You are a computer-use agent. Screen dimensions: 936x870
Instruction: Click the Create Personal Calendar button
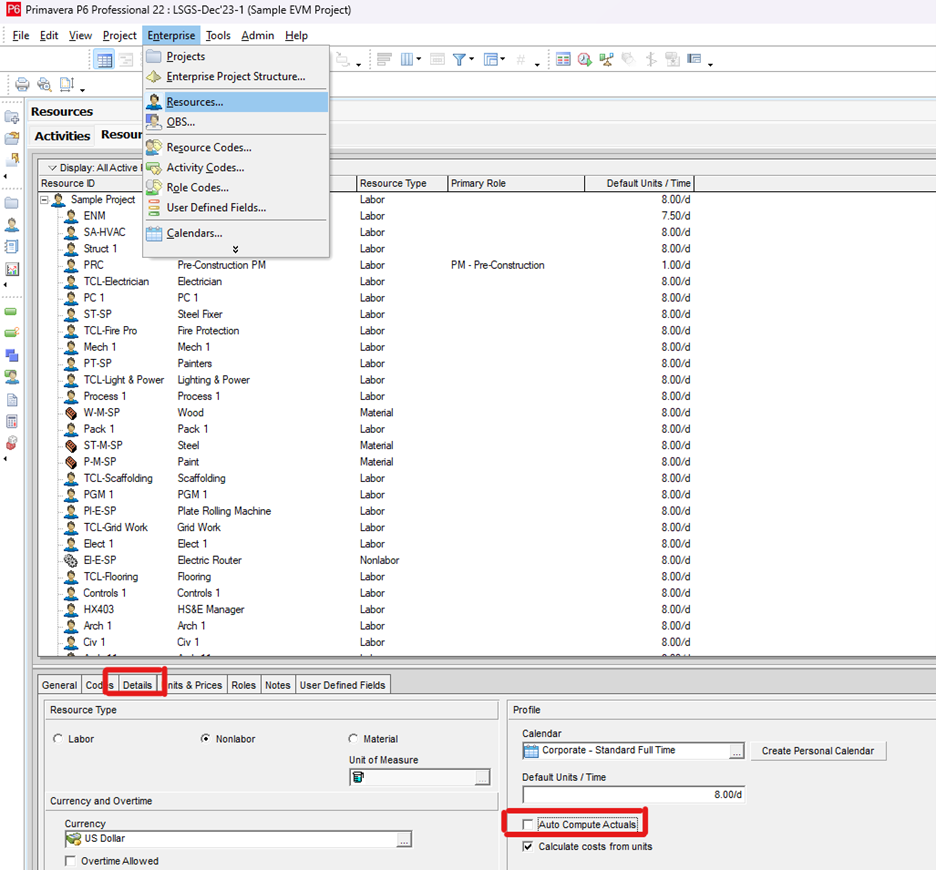click(x=818, y=751)
